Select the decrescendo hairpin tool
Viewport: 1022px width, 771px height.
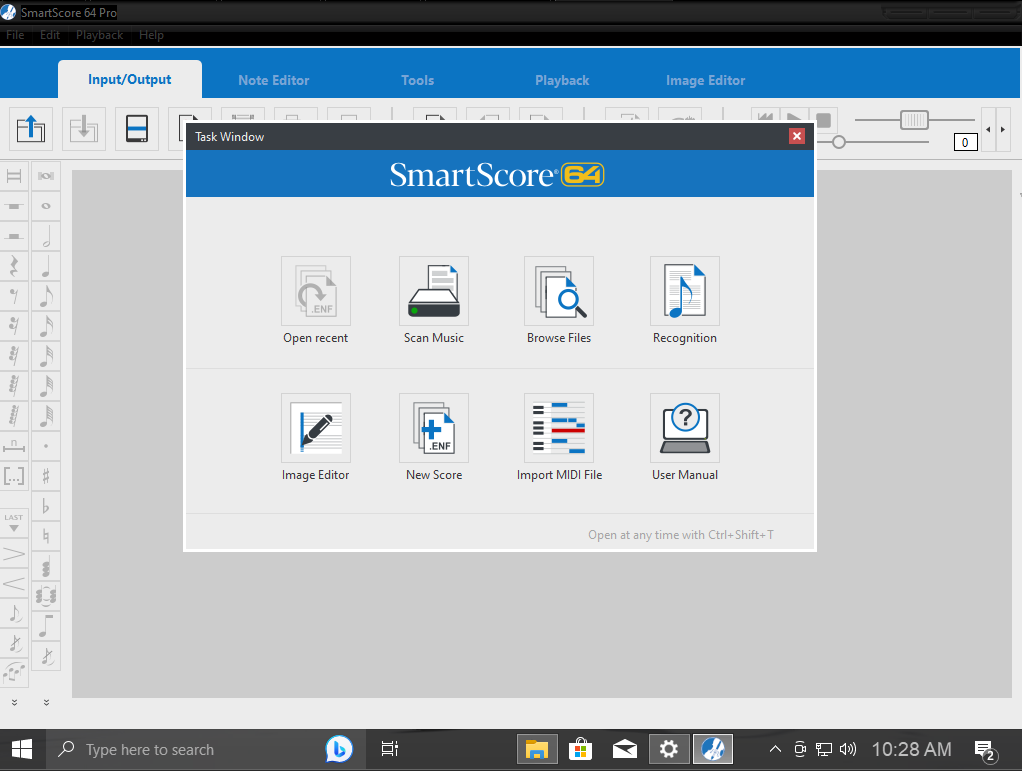14,555
